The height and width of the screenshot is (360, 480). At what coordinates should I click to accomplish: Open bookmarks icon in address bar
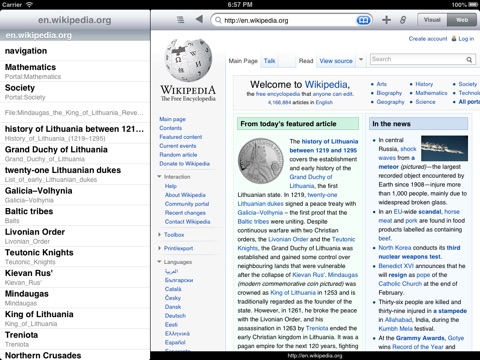[363, 20]
